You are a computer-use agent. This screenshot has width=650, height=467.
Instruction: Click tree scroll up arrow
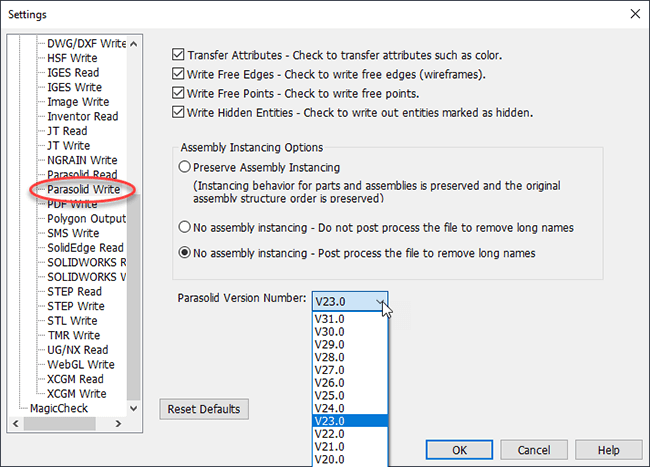133,44
